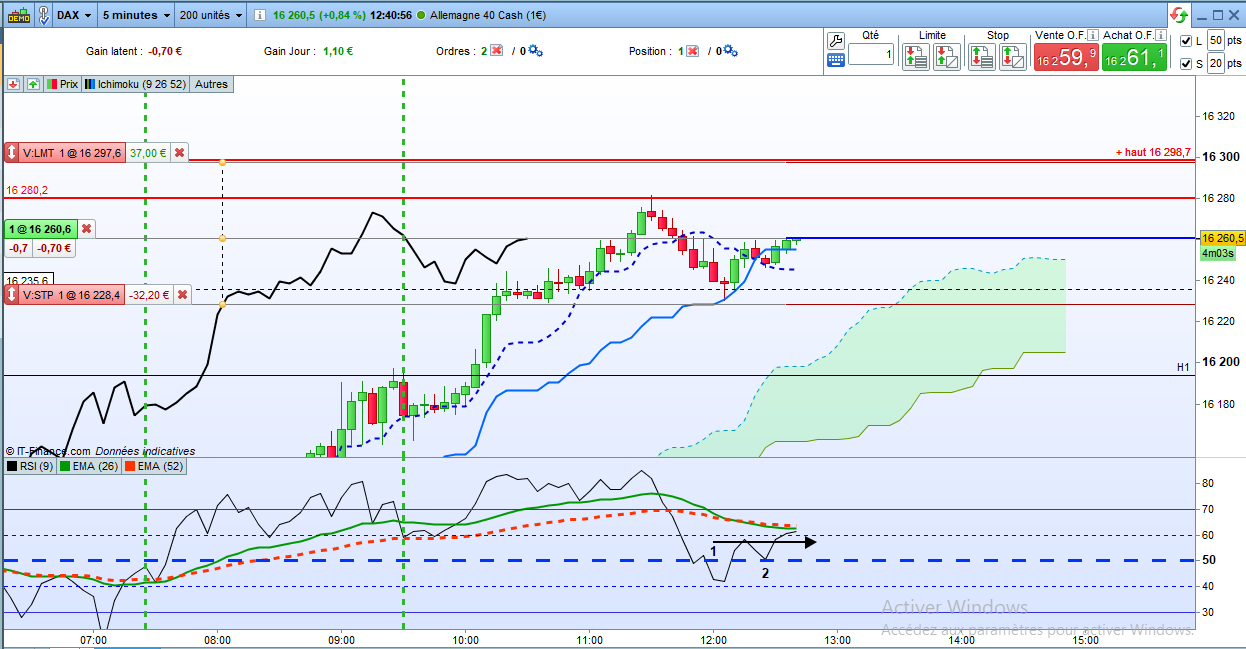Click the first Limite order icon
Screen dimensions: 1246x649
tap(914, 56)
